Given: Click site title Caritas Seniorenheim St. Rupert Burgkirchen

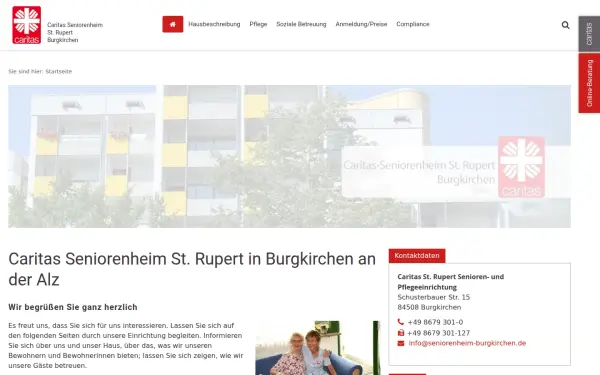Looking at the screenshot, I should (x=75, y=33).
